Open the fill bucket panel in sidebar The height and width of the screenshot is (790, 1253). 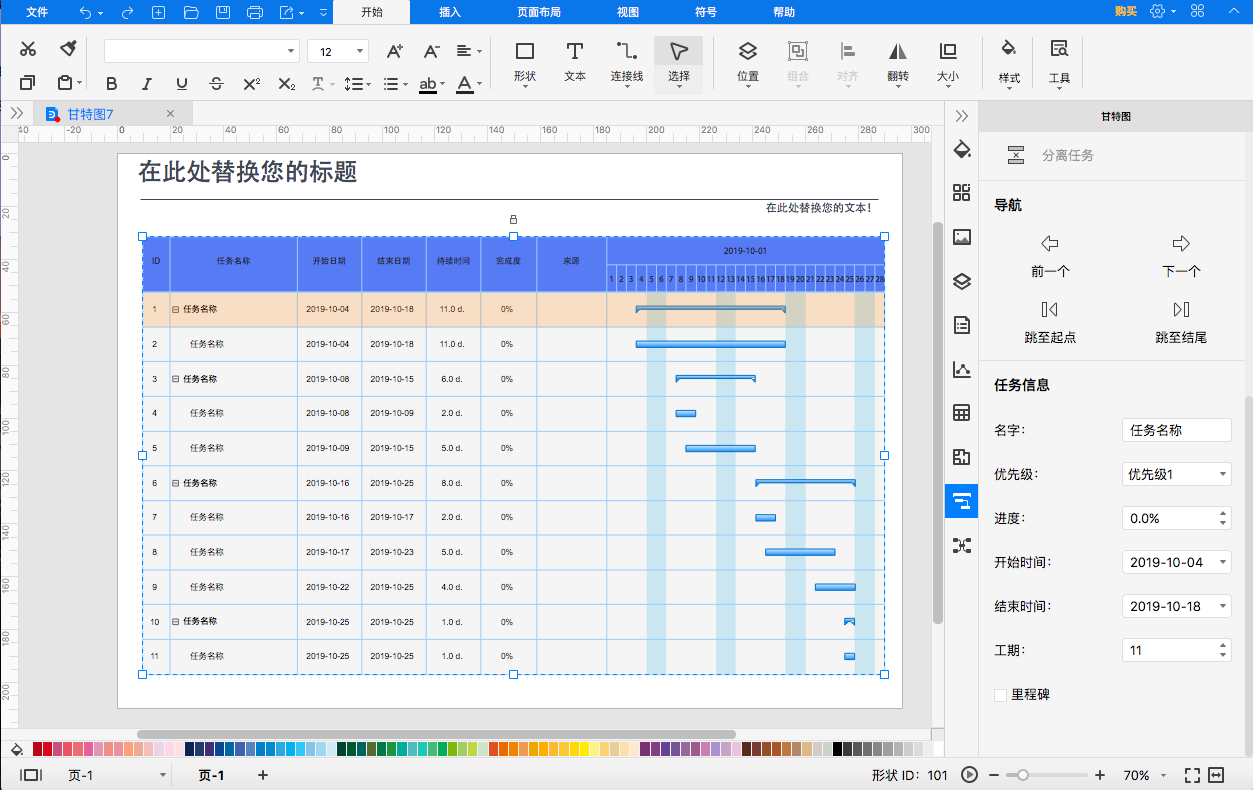coord(962,150)
